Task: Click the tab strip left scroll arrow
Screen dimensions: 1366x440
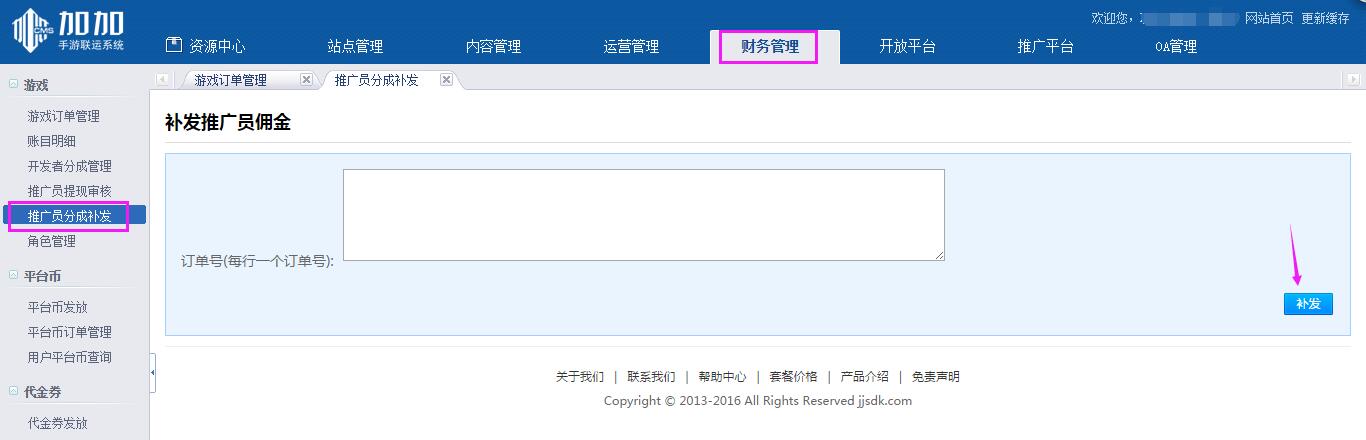Action: pyautogui.click(x=161, y=80)
